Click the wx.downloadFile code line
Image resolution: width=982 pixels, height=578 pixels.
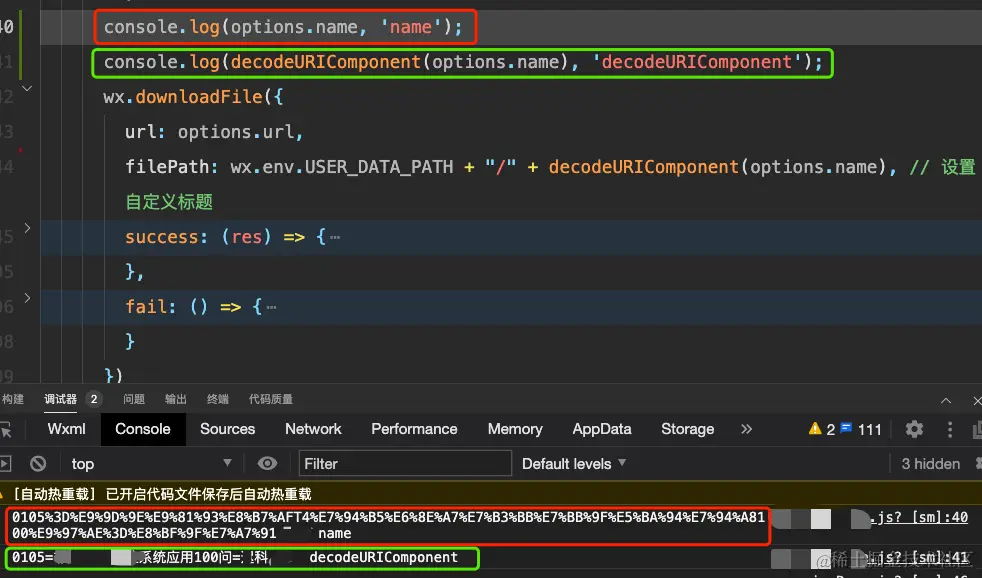193,96
